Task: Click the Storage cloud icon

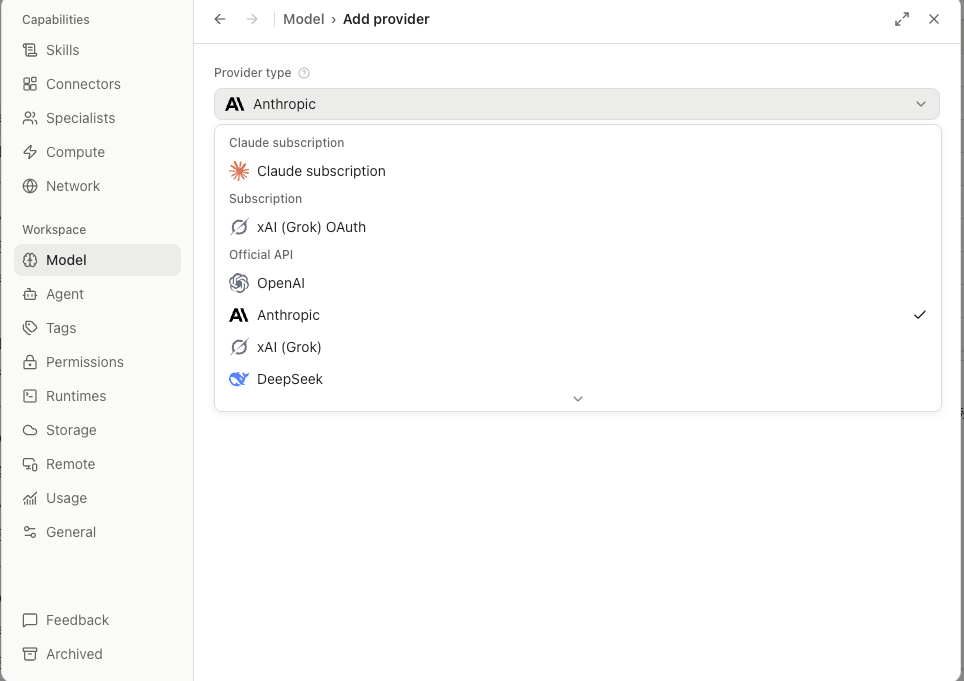Action: [x=30, y=430]
